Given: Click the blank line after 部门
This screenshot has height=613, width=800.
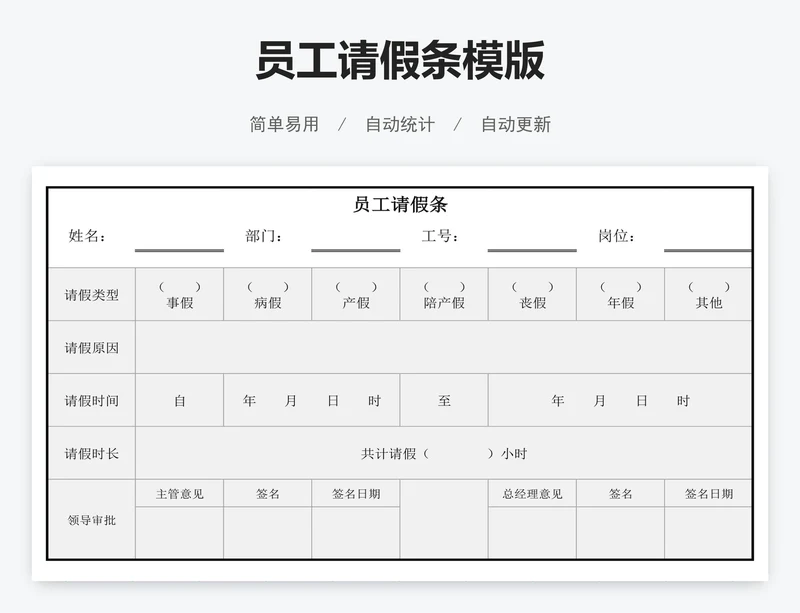Looking at the screenshot, I should [356, 250].
